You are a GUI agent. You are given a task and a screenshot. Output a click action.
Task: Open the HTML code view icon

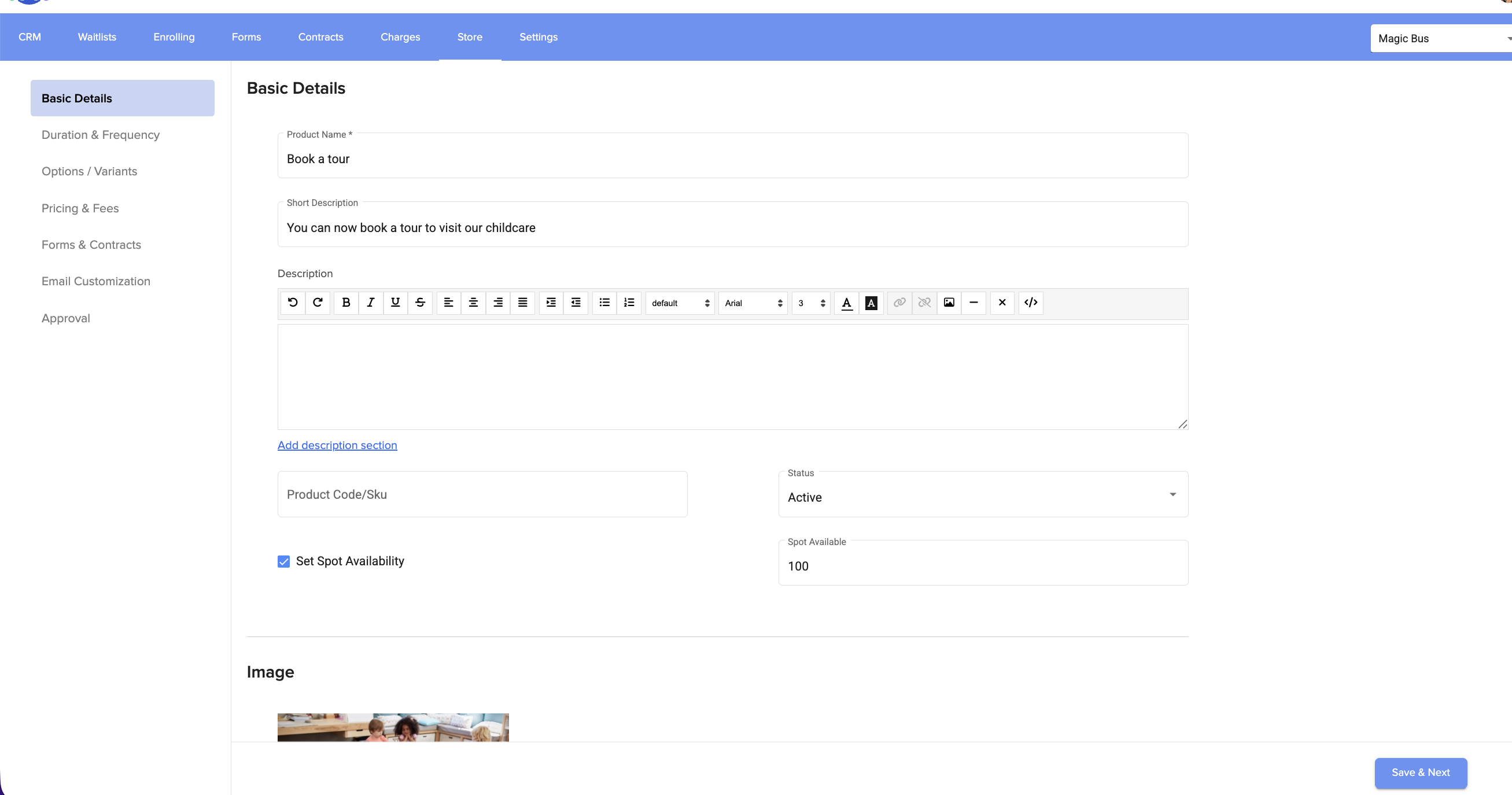(1030, 303)
